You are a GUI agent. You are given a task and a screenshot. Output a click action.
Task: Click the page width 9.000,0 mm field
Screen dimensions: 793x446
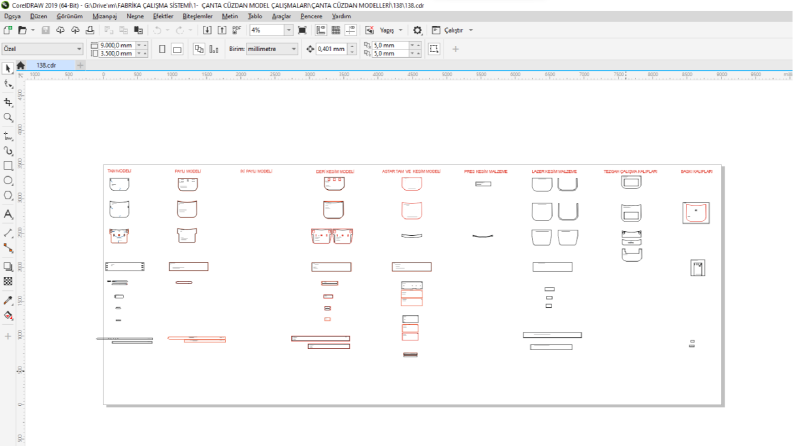pos(117,45)
